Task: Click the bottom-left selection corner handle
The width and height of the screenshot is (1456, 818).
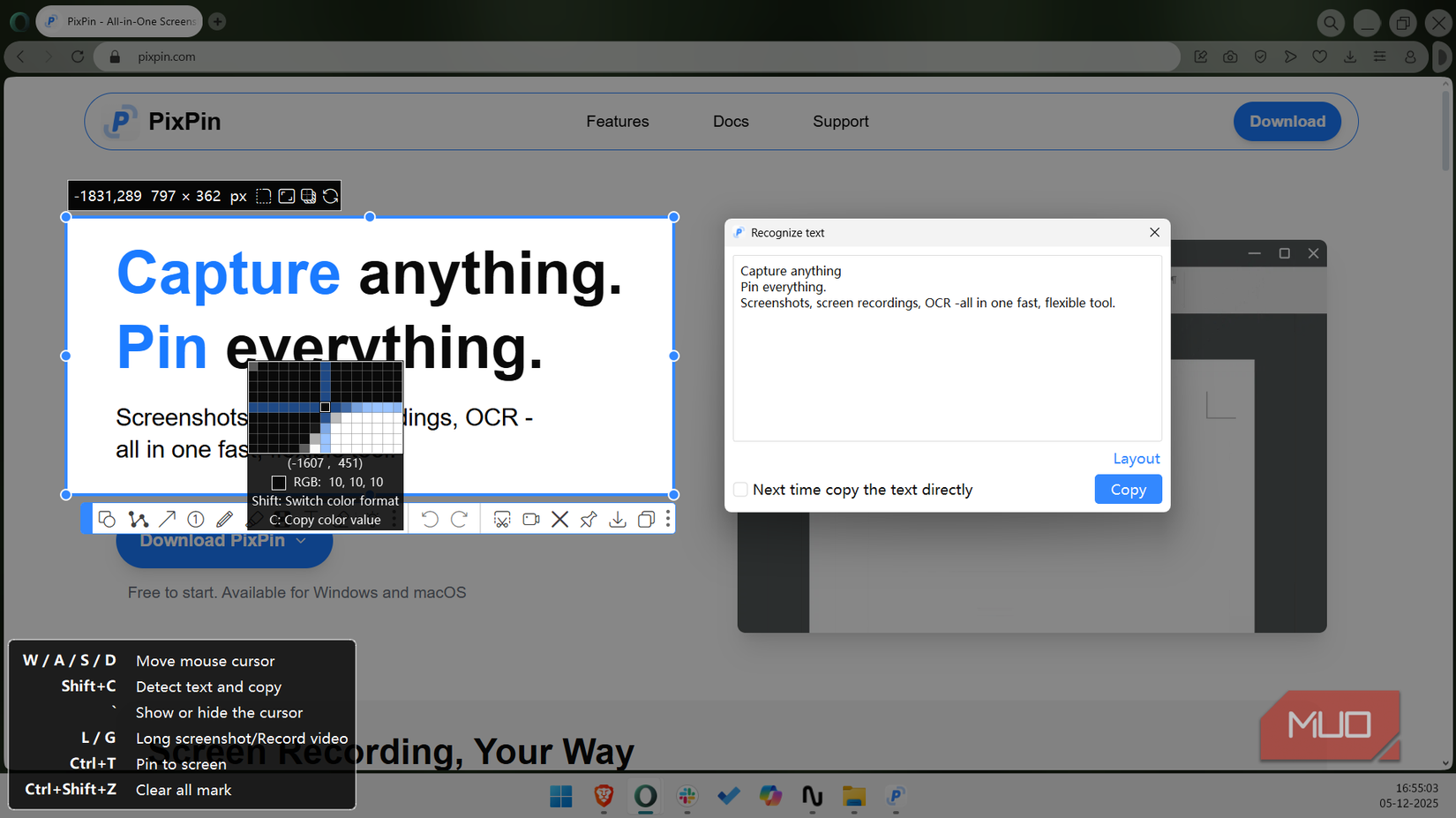Action: tap(66, 495)
